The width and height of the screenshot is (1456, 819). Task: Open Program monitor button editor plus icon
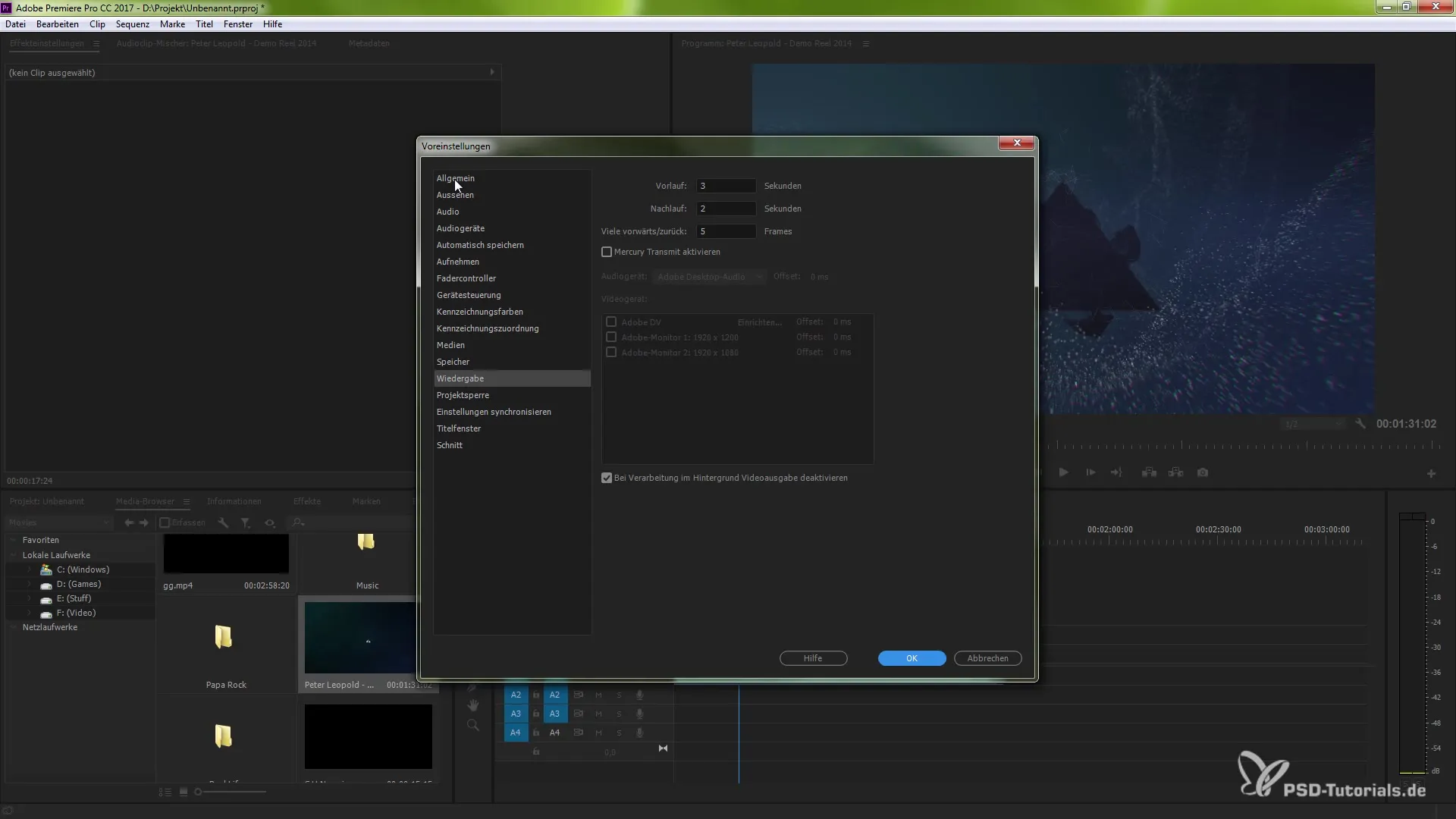pos(1431,474)
